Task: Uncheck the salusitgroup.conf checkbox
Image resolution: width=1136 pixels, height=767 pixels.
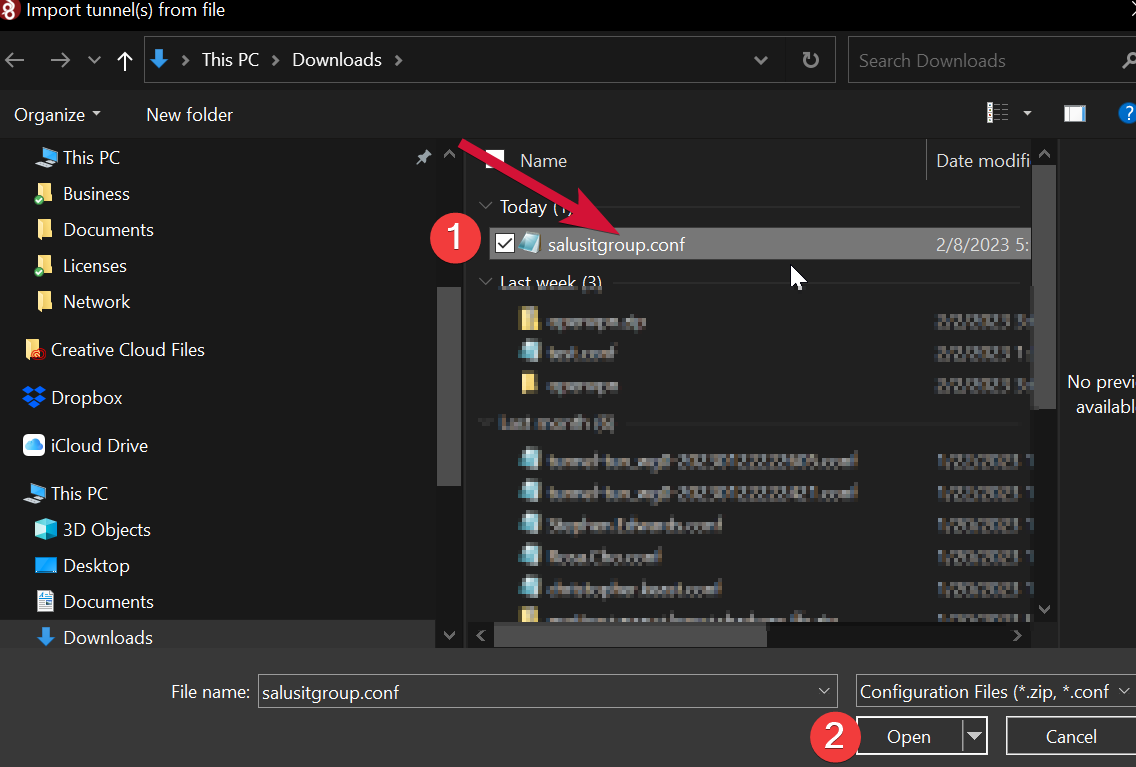Action: point(505,243)
